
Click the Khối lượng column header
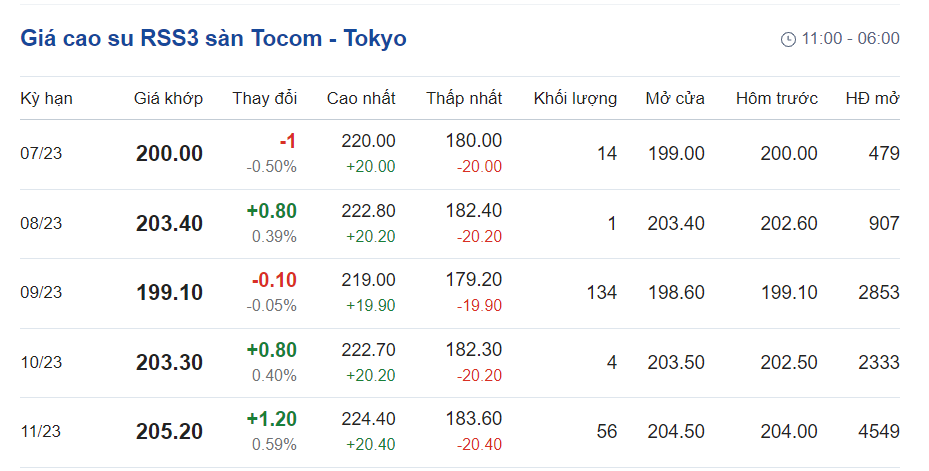(x=575, y=98)
